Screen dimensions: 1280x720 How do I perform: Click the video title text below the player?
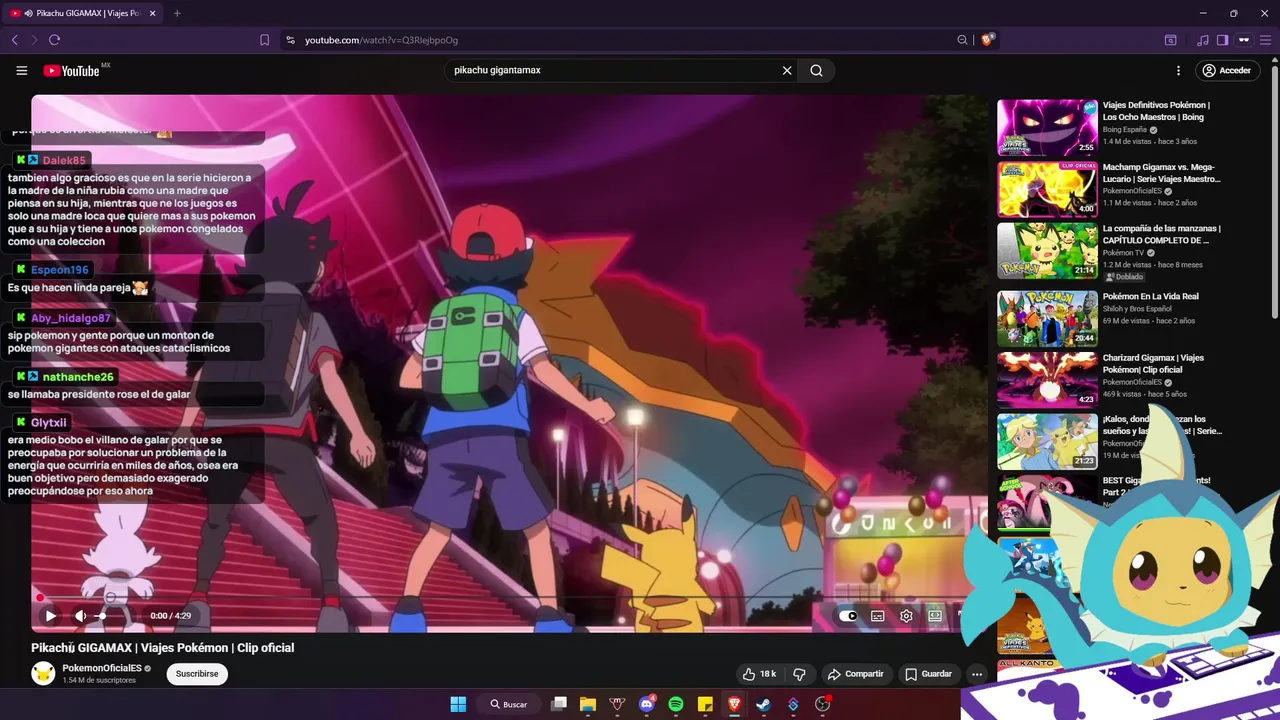(163, 648)
